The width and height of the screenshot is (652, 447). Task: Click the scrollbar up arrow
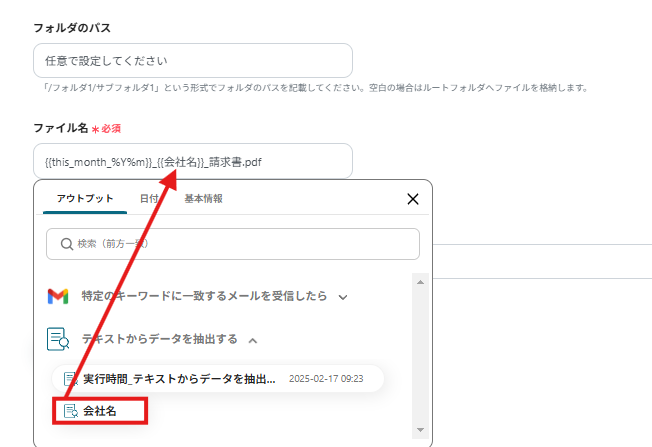click(420, 282)
